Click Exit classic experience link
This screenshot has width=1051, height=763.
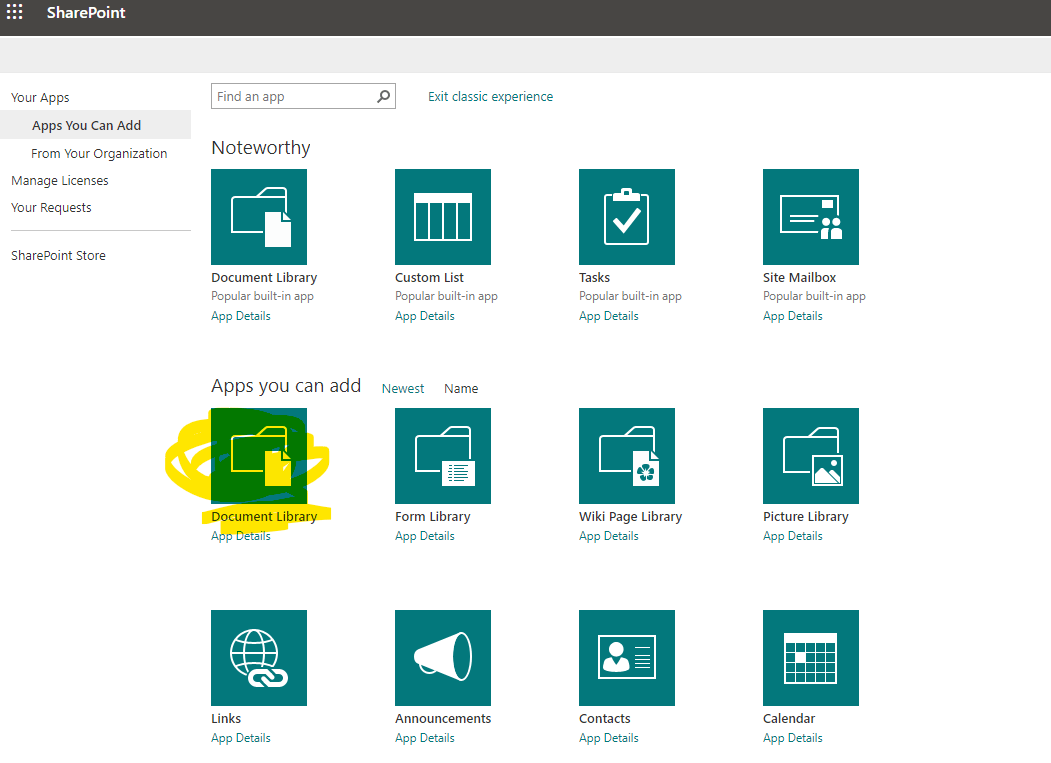click(491, 97)
